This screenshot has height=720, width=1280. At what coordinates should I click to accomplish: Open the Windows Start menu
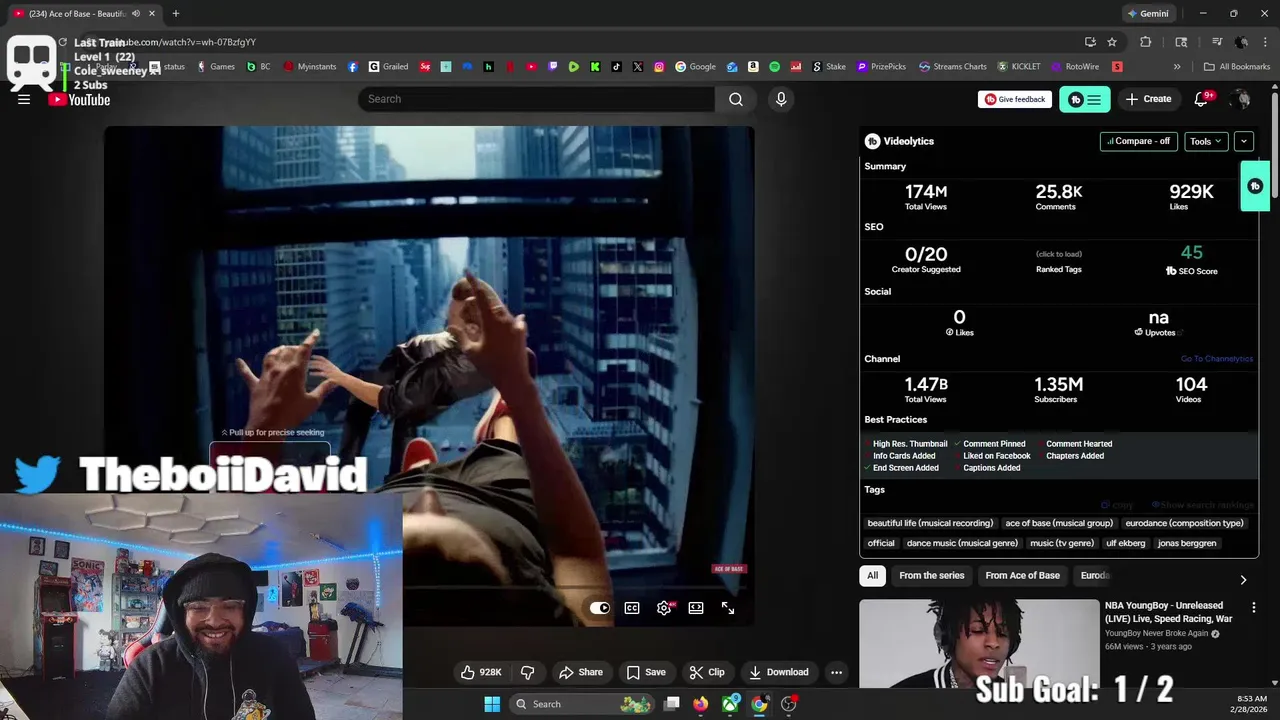coord(492,704)
